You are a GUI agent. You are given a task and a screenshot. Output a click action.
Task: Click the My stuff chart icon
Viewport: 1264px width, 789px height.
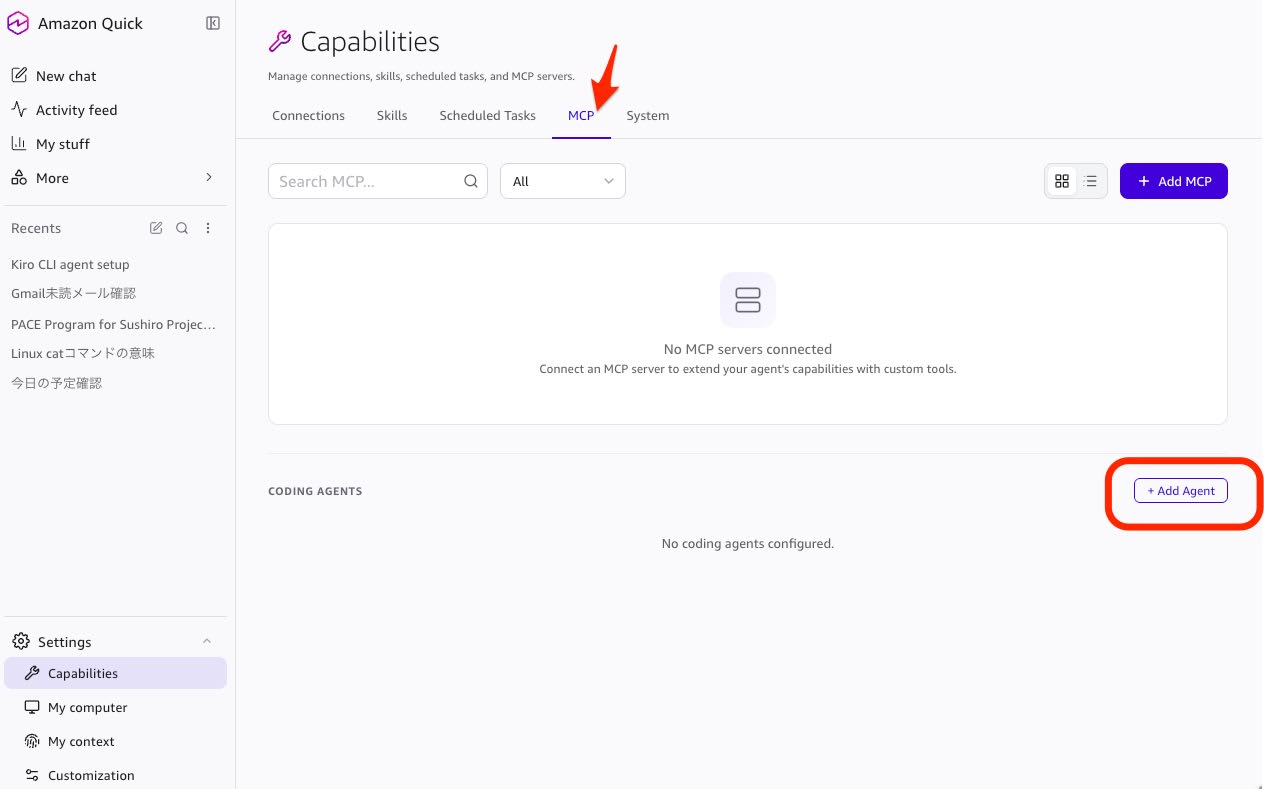(x=18, y=144)
